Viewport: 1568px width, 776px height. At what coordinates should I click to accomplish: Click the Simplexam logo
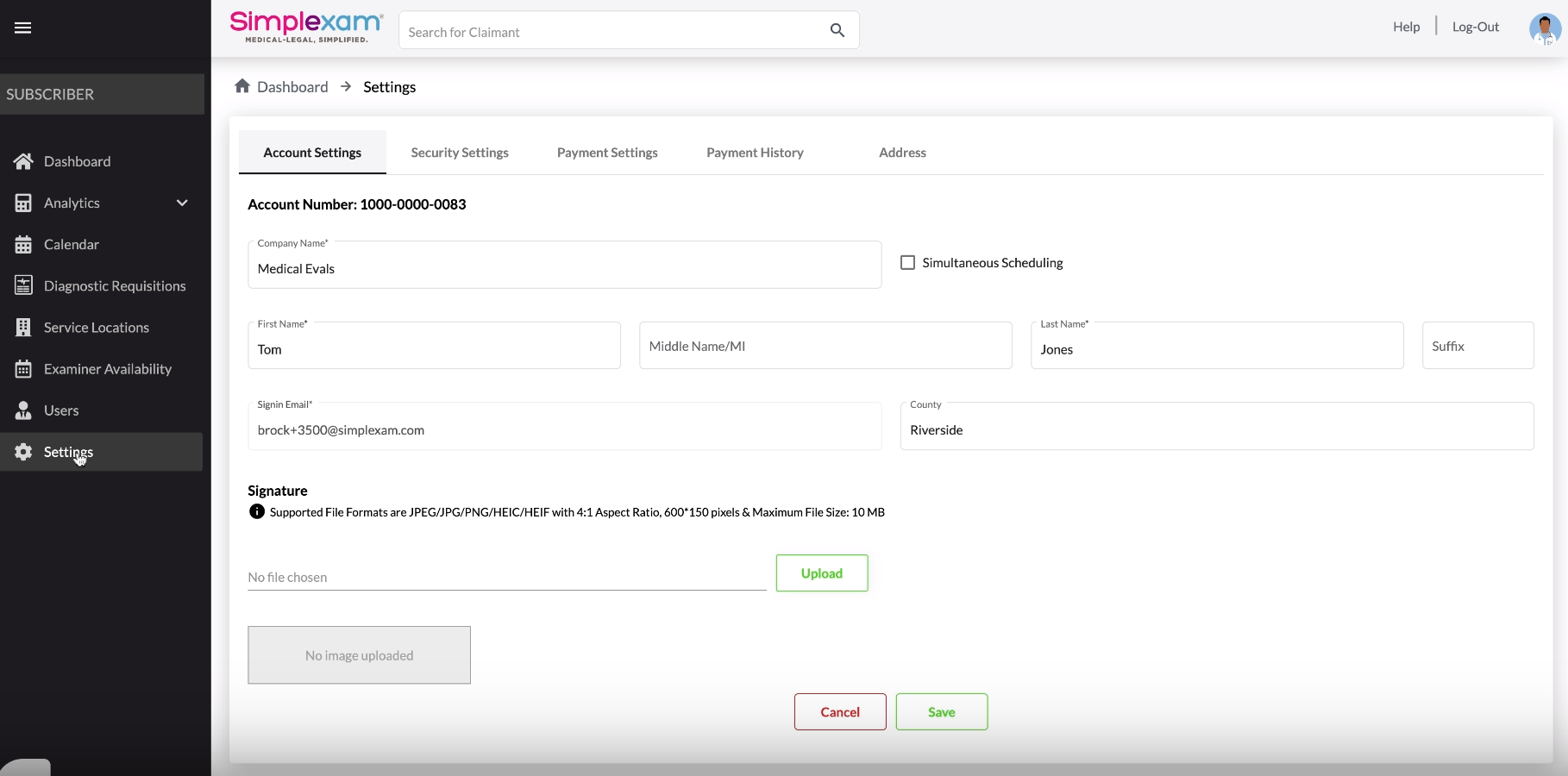306,27
